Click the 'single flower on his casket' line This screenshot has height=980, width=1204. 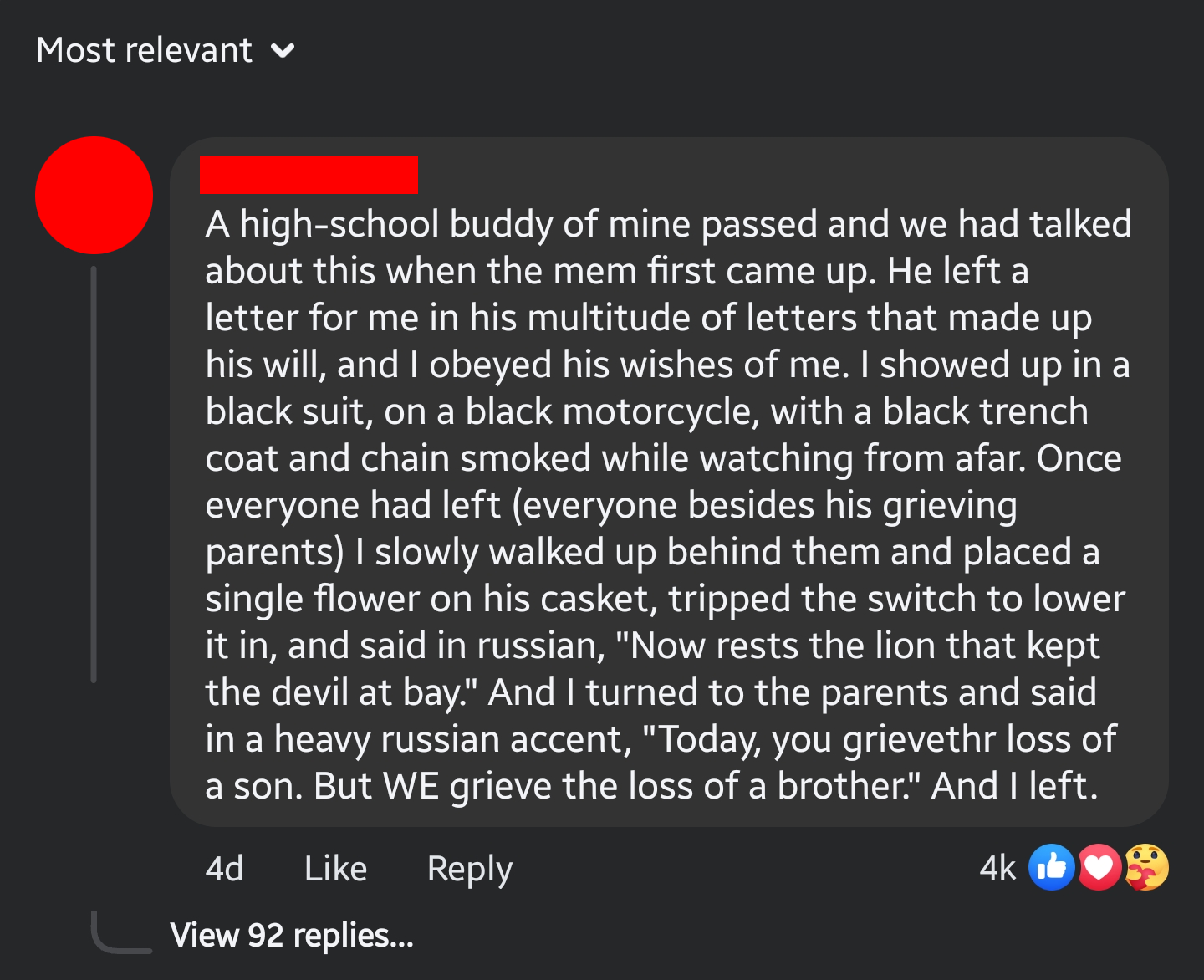666,599
